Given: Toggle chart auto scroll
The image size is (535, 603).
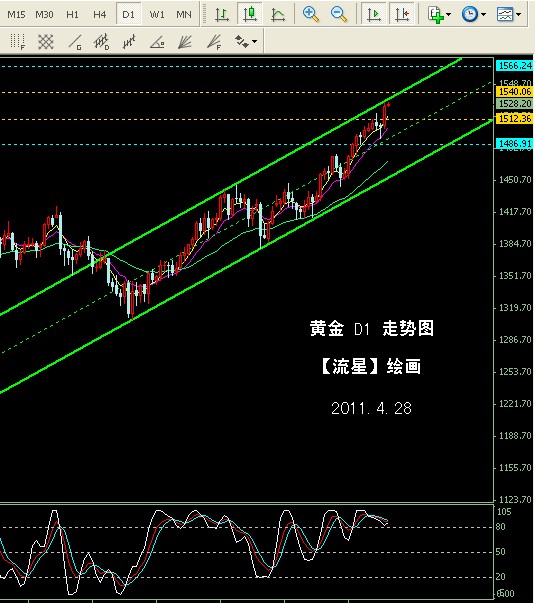Looking at the screenshot, I should (x=373, y=14).
